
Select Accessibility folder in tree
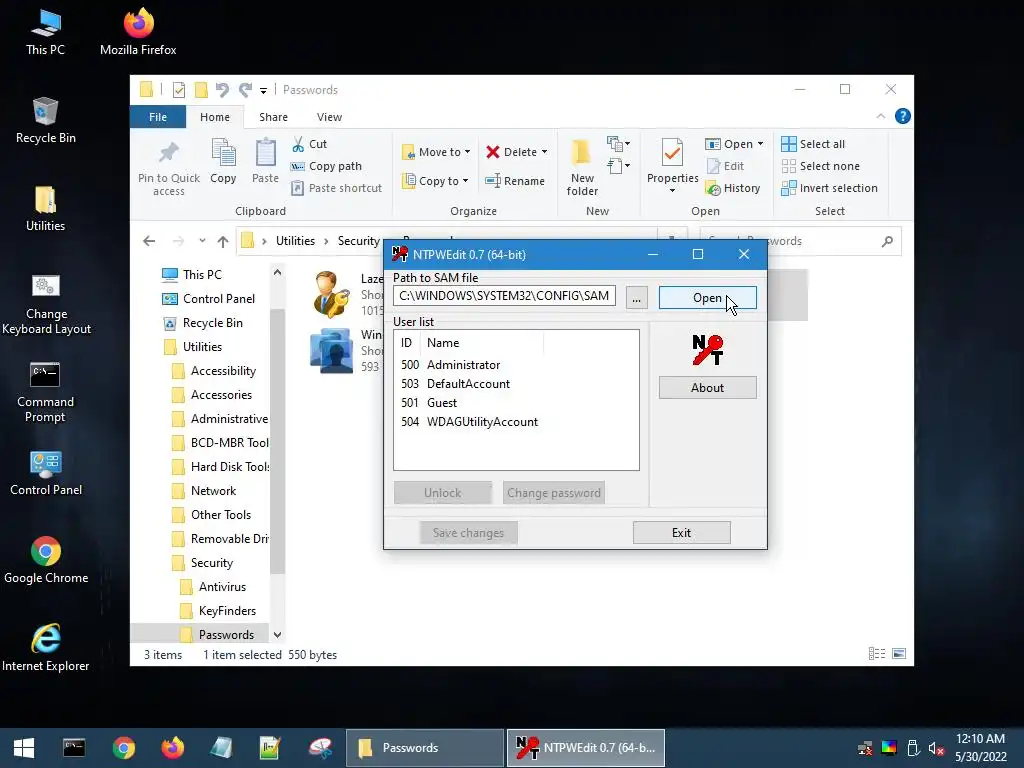point(223,371)
